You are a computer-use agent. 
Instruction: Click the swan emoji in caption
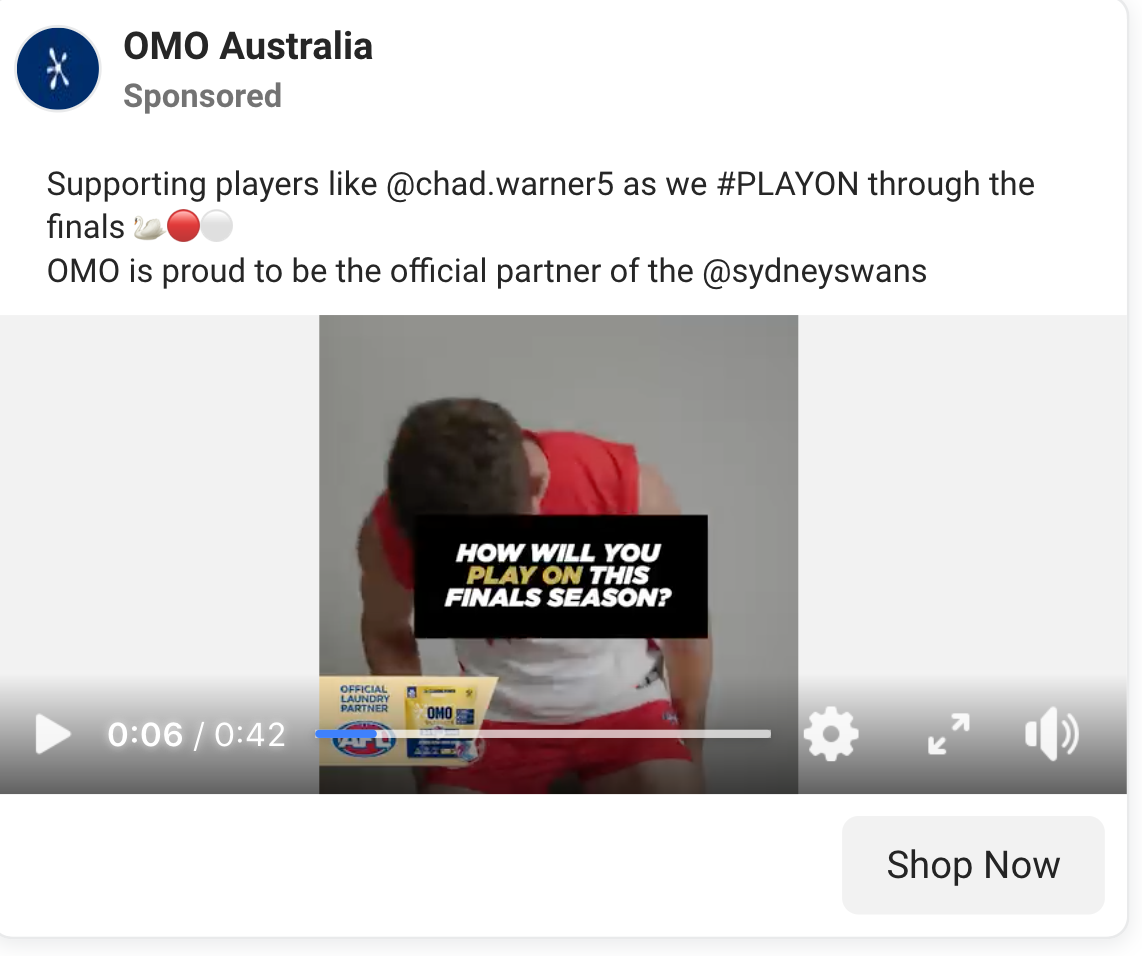149,227
